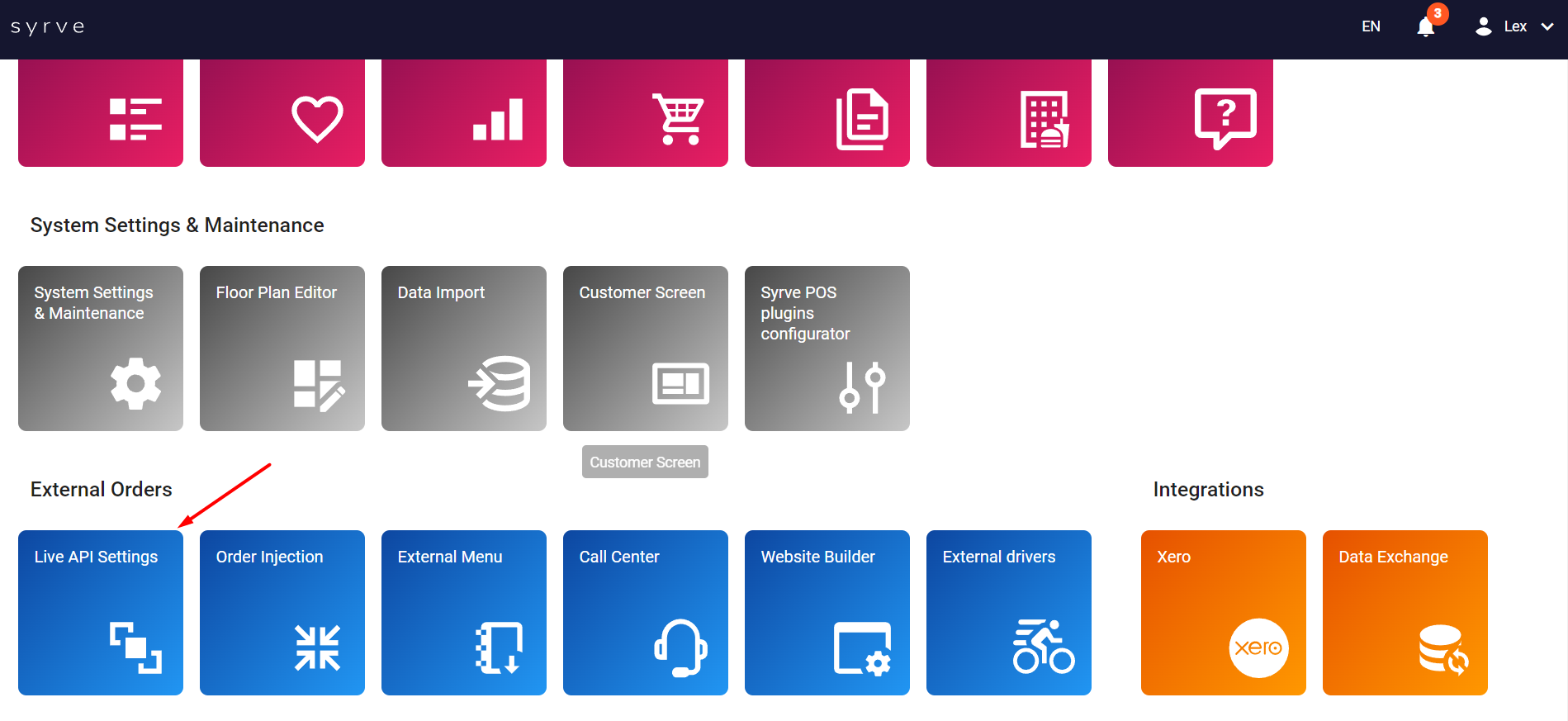Viewport: 1568px width, 721px height.
Task: Launch the Website Builder tile
Action: click(x=827, y=612)
